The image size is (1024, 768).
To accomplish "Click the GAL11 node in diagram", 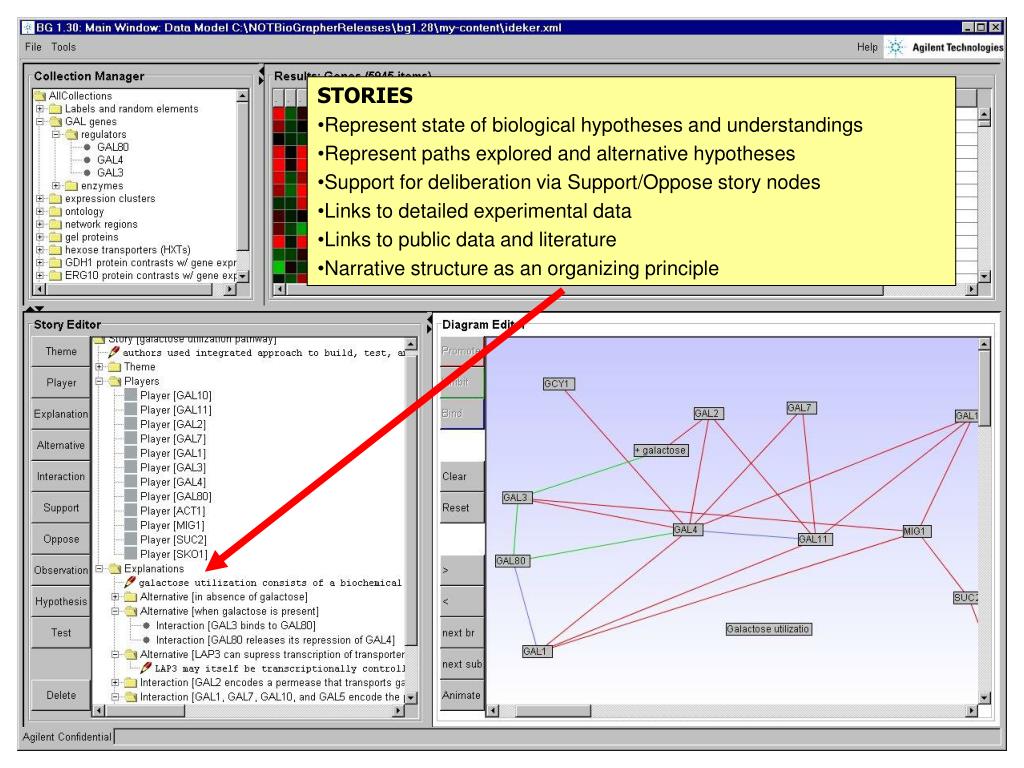I will pyautogui.click(x=814, y=539).
